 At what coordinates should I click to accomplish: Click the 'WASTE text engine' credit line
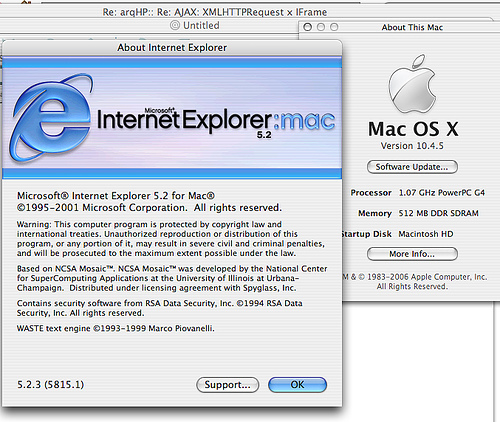116,329
